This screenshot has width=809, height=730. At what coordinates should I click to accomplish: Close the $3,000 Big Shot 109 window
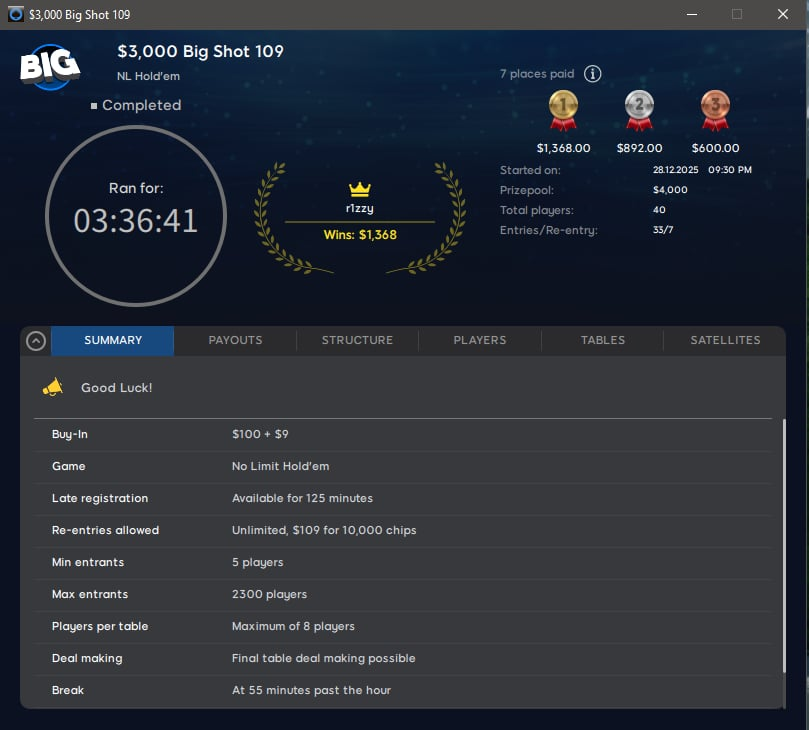coord(783,15)
